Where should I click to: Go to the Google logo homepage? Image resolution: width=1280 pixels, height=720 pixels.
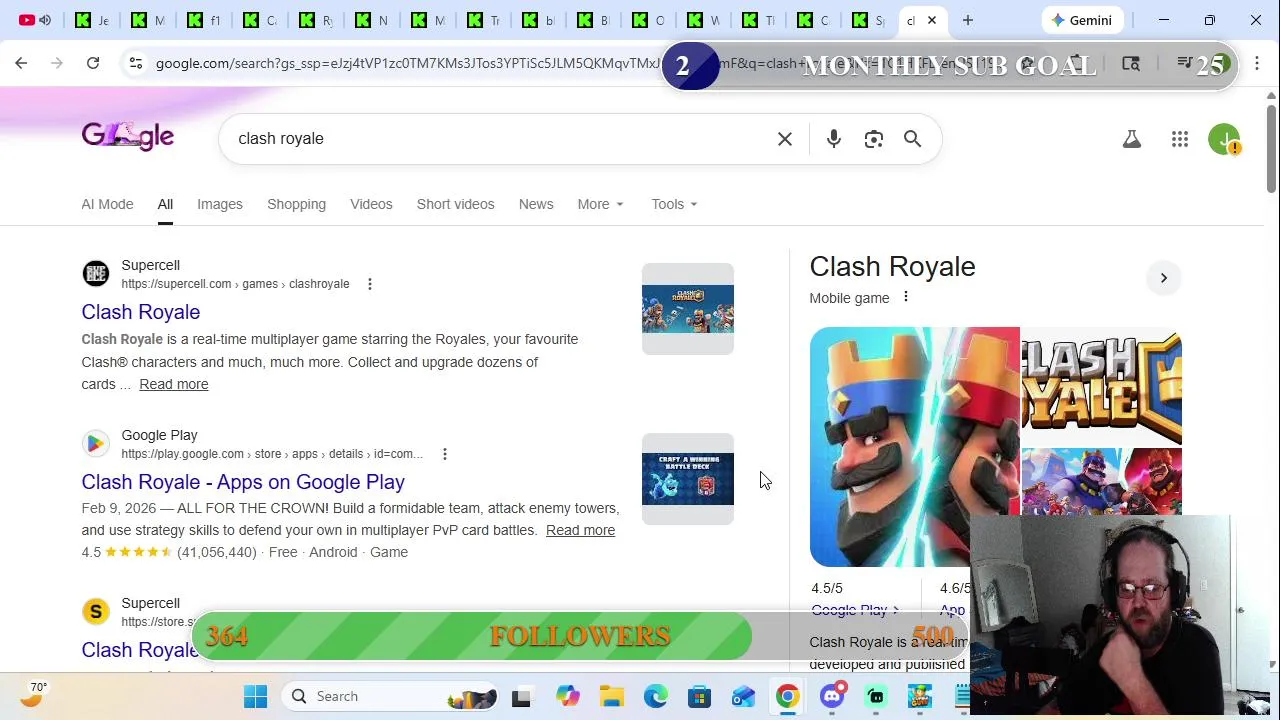[x=128, y=136]
